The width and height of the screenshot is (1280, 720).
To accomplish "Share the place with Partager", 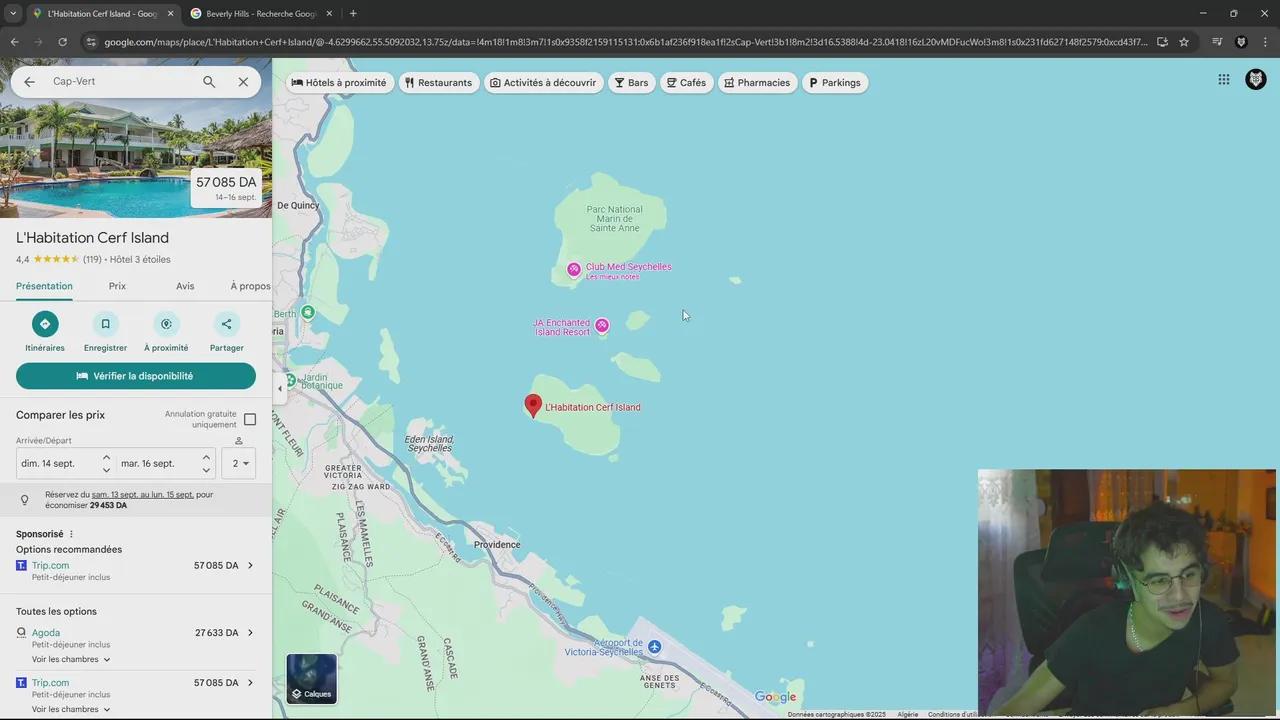I will tap(226, 324).
